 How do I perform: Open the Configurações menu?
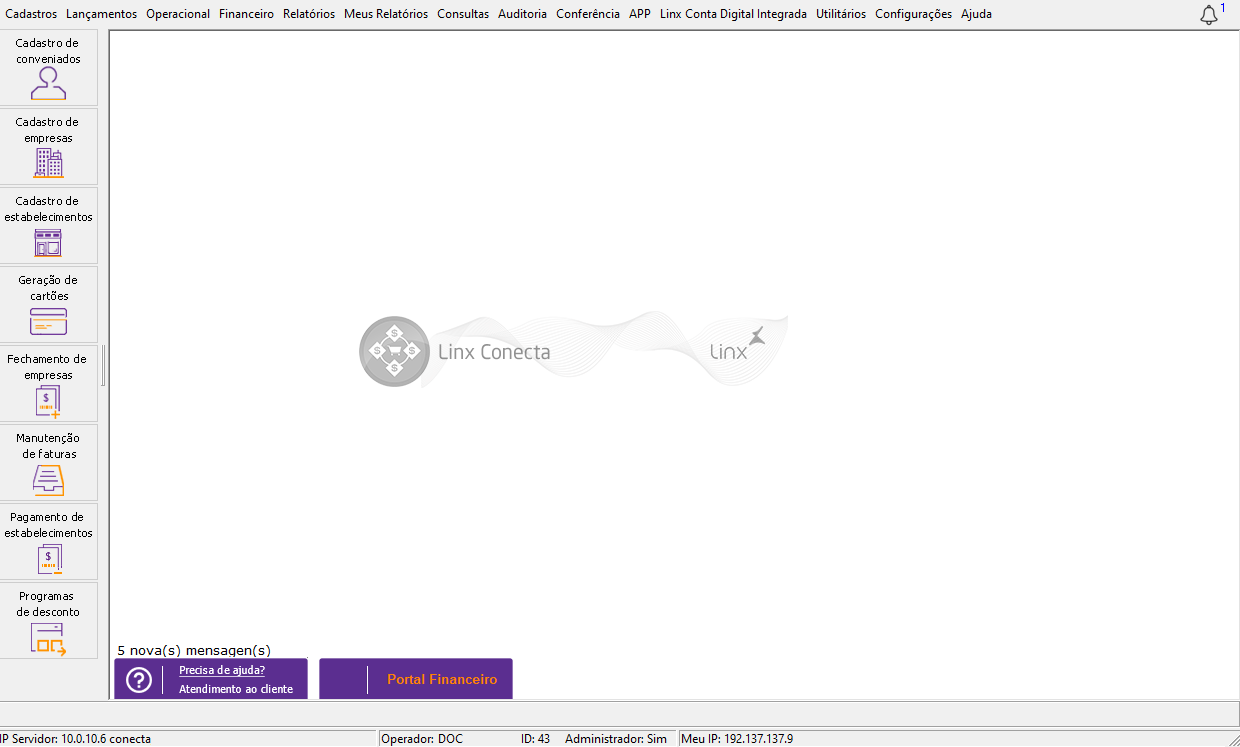[913, 14]
